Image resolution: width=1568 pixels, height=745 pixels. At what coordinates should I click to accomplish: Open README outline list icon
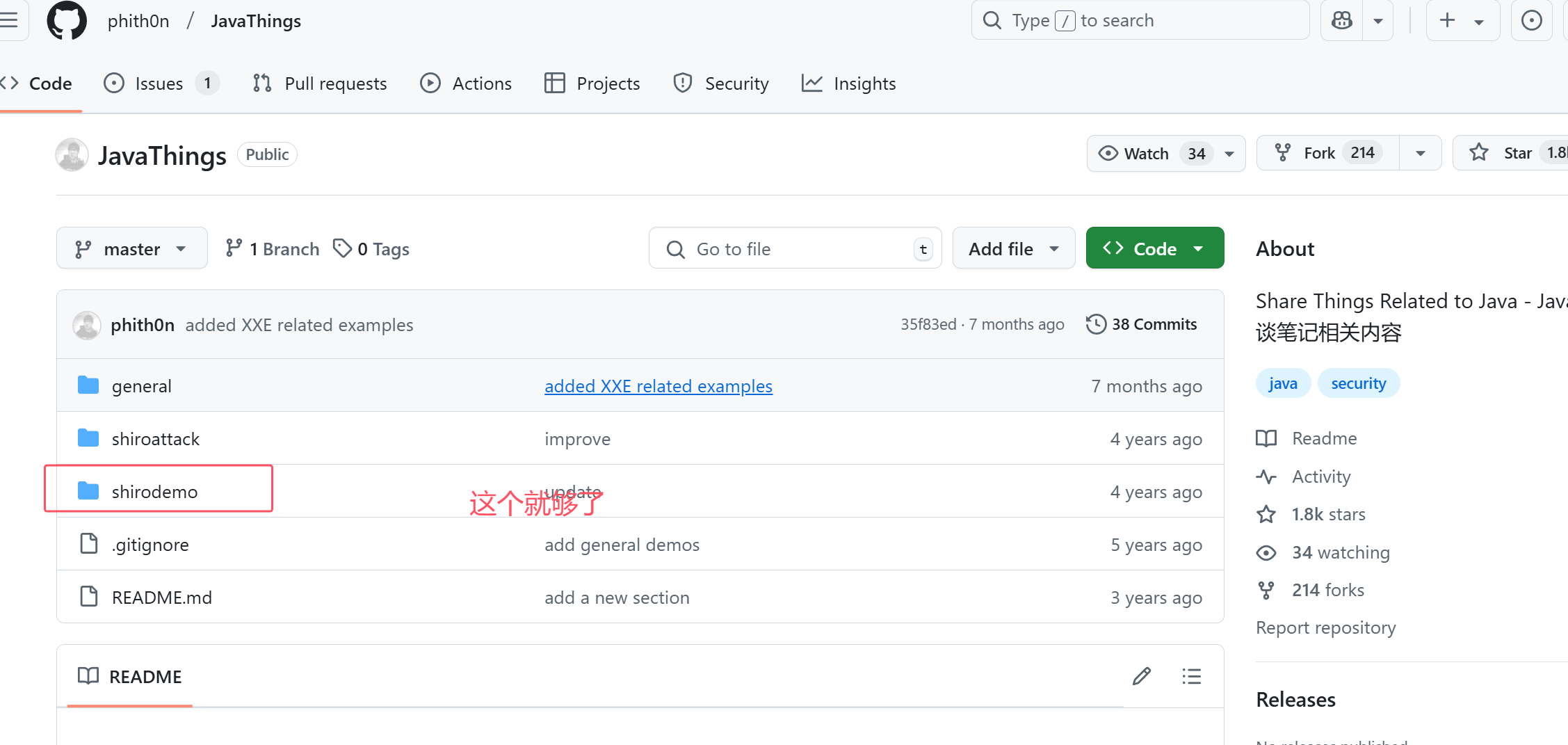1191,676
